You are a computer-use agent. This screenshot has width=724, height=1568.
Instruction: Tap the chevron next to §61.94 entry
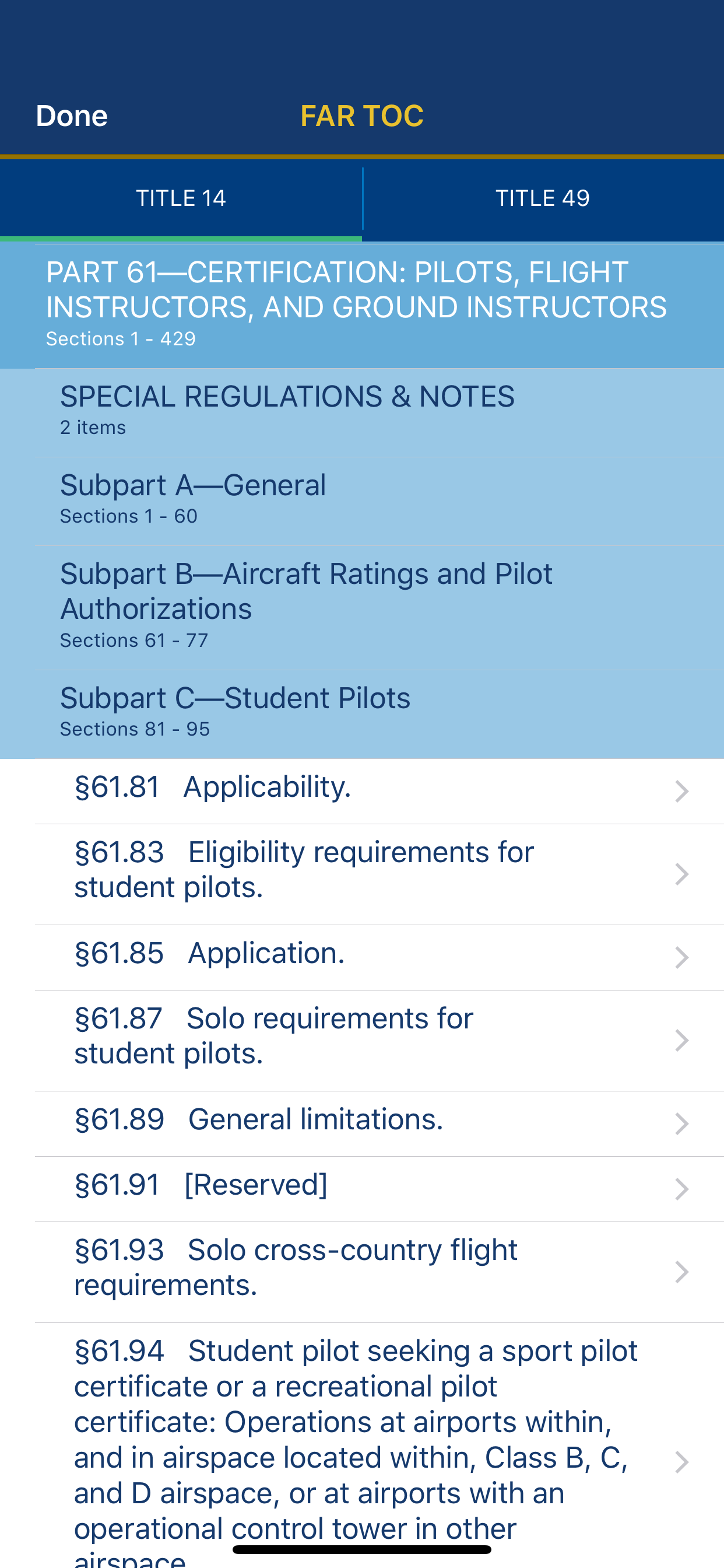681,1462
